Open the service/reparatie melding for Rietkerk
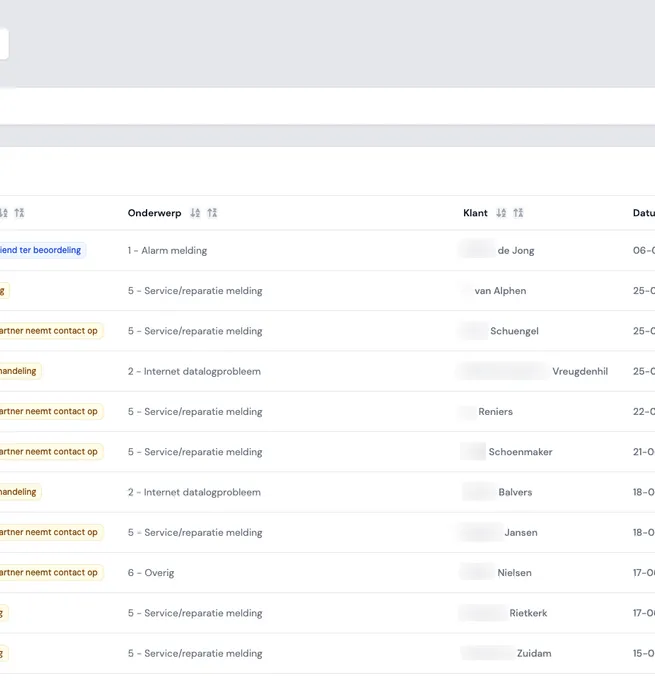Screen dimensions: 655x680 [x=195, y=614]
